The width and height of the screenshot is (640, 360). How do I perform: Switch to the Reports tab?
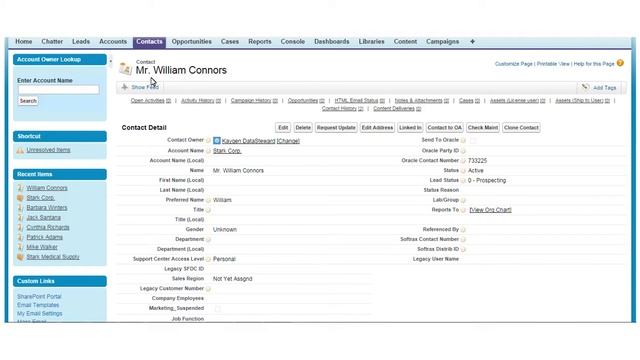coord(260,42)
